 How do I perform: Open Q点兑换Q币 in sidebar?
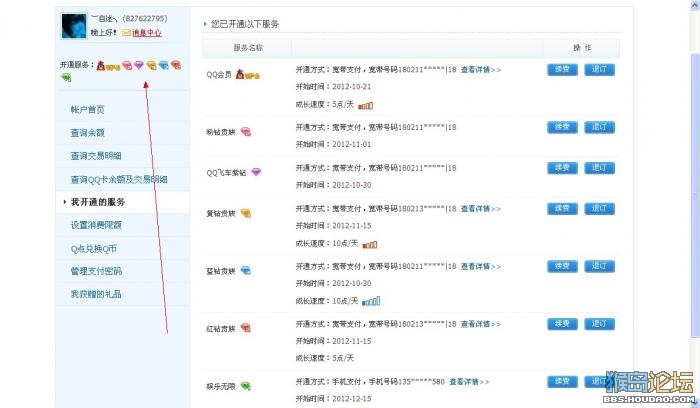(93, 249)
